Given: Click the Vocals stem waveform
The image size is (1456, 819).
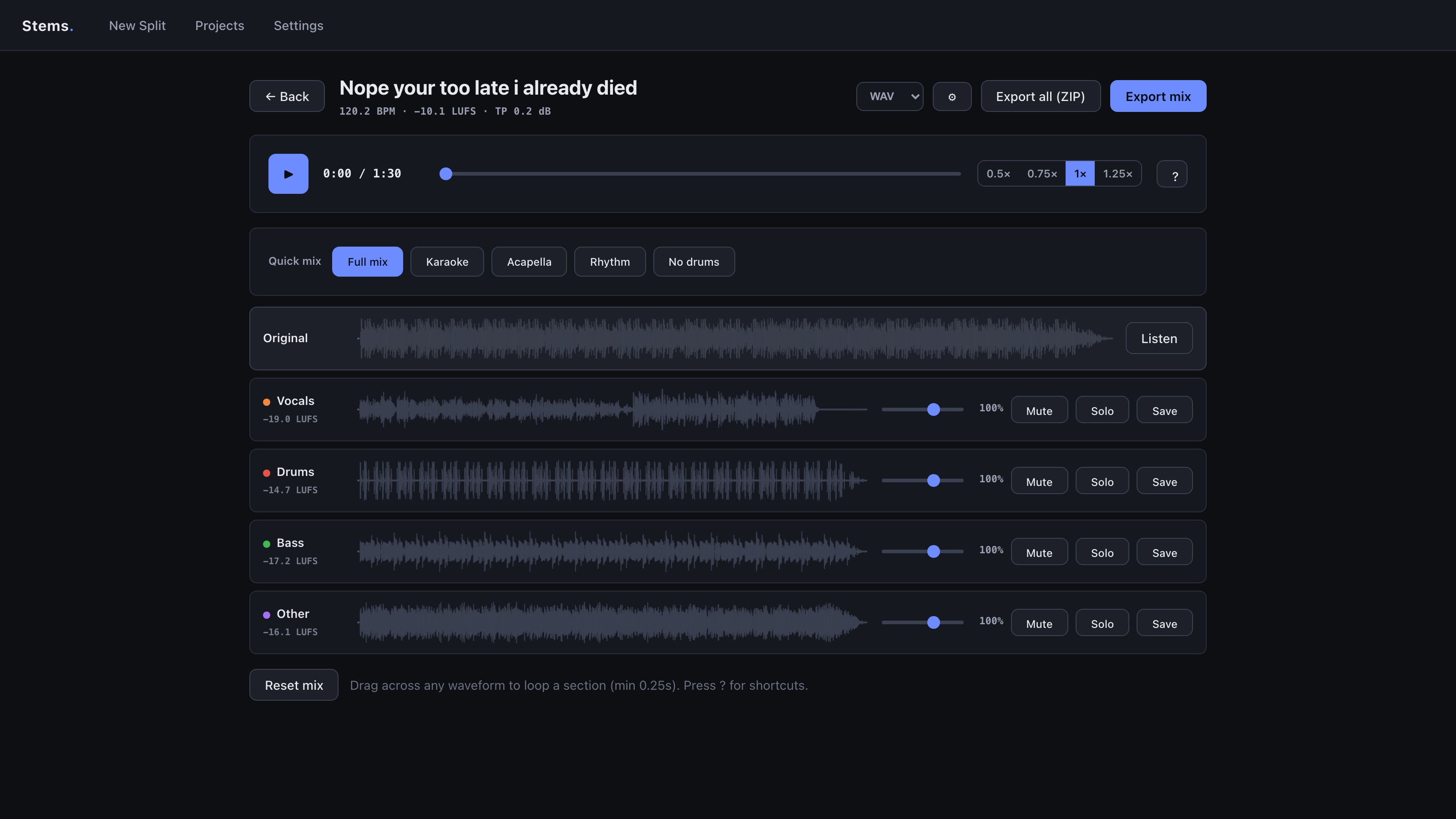Looking at the screenshot, I should tap(612, 409).
